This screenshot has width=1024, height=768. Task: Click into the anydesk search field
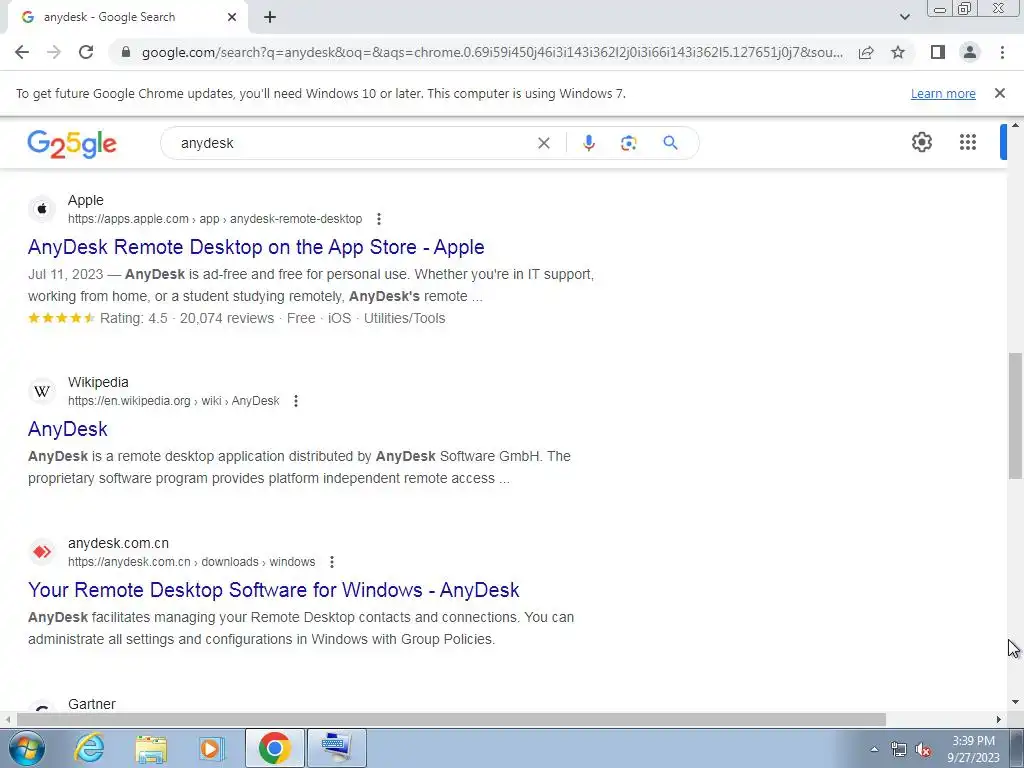coord(353,143)
